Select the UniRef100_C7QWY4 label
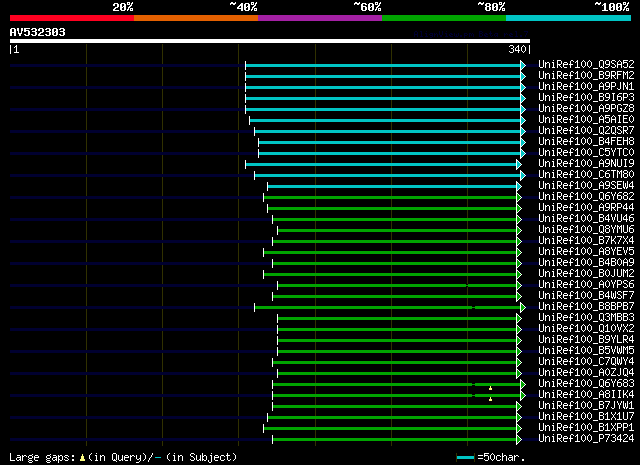Screen dimensions: 640x465 tap(586, 362)
